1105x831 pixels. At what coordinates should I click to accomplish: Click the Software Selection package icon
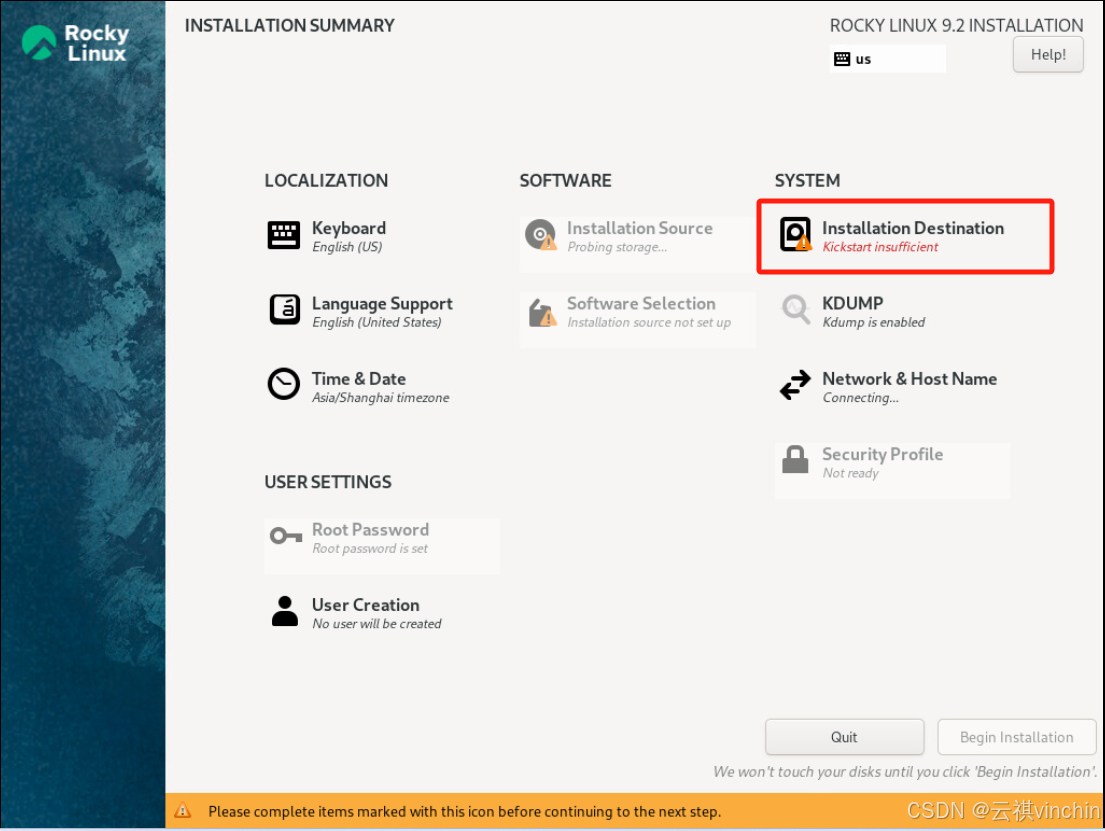pyautogui.click(x=542, y=312)
